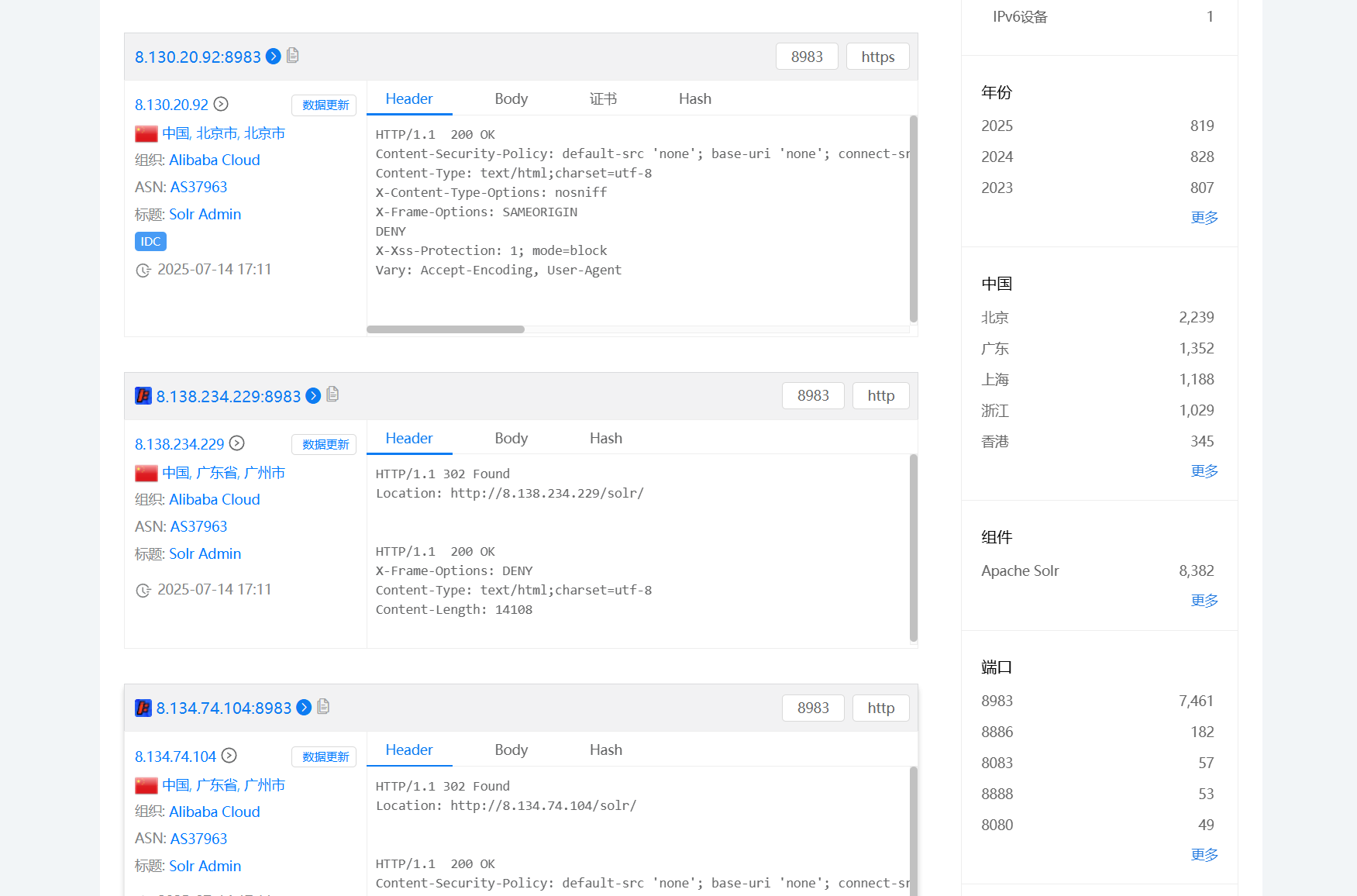Click 数据更新 button for 8.138.234.229

(x=324, y=445)
